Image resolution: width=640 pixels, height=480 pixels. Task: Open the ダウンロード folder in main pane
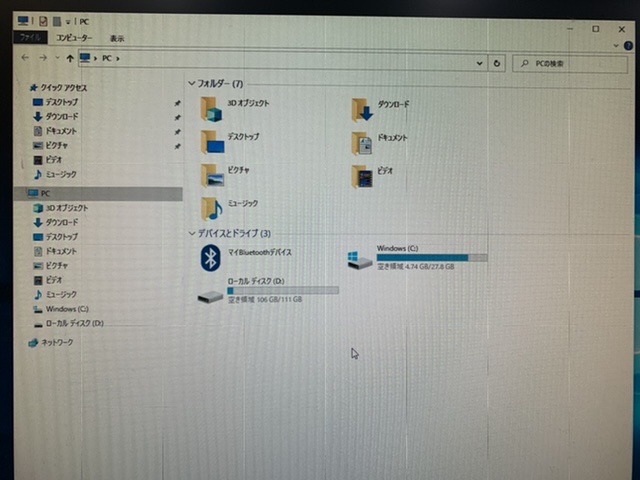coord(362,108)
